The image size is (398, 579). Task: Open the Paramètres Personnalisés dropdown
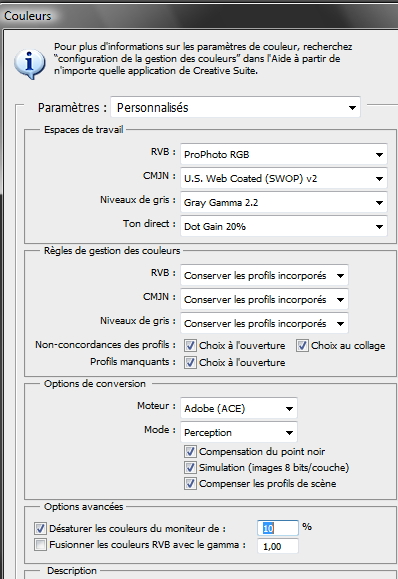(x=235, y=107)
